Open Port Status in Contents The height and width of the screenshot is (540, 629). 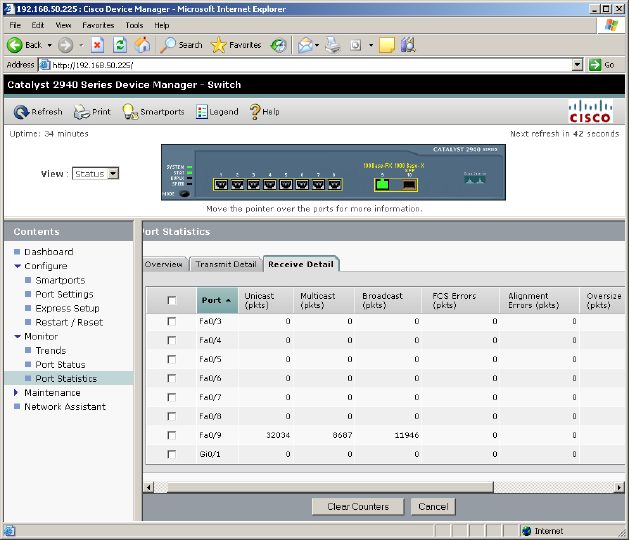tap(60, 365)
